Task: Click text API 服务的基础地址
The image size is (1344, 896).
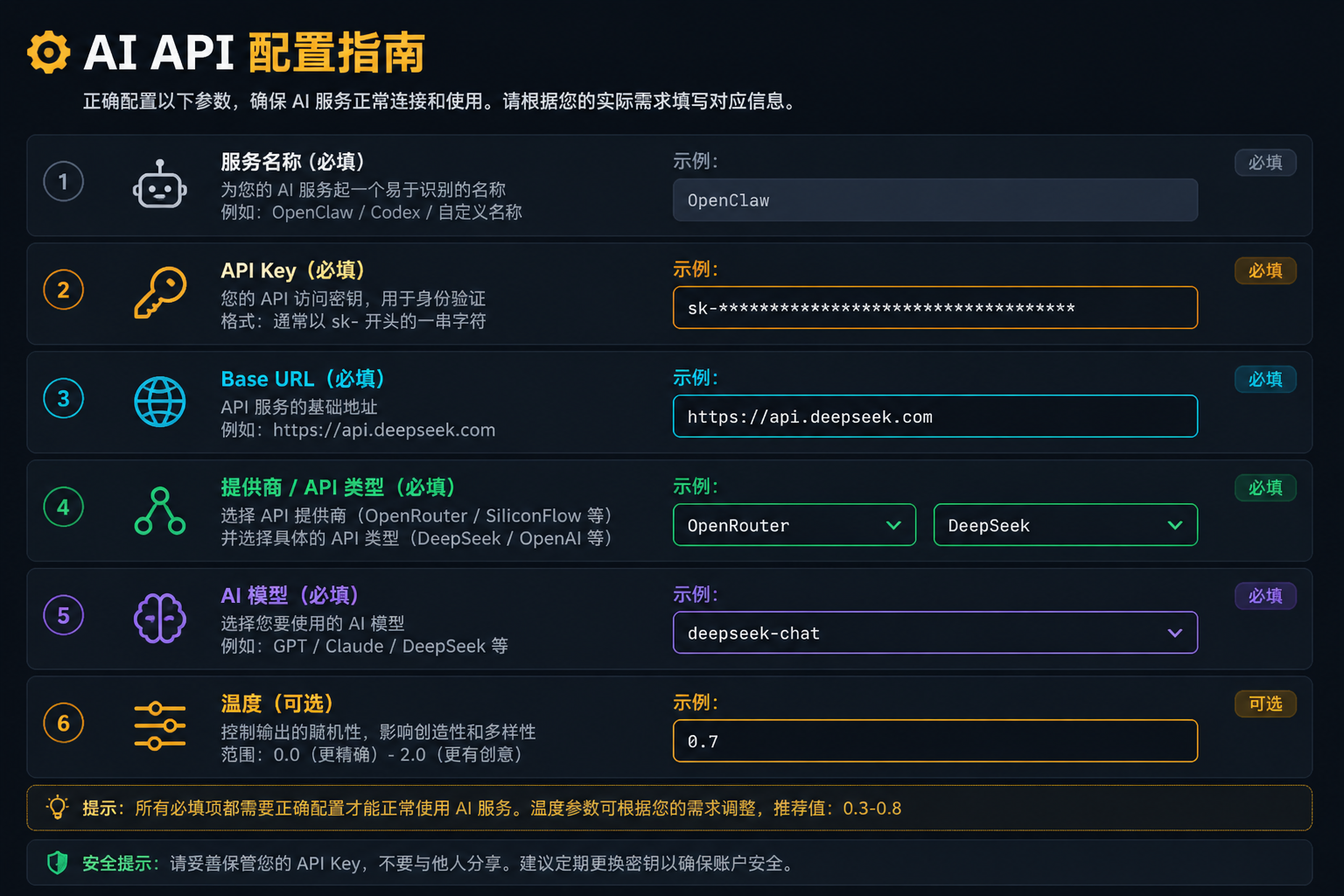Action: 299,407
